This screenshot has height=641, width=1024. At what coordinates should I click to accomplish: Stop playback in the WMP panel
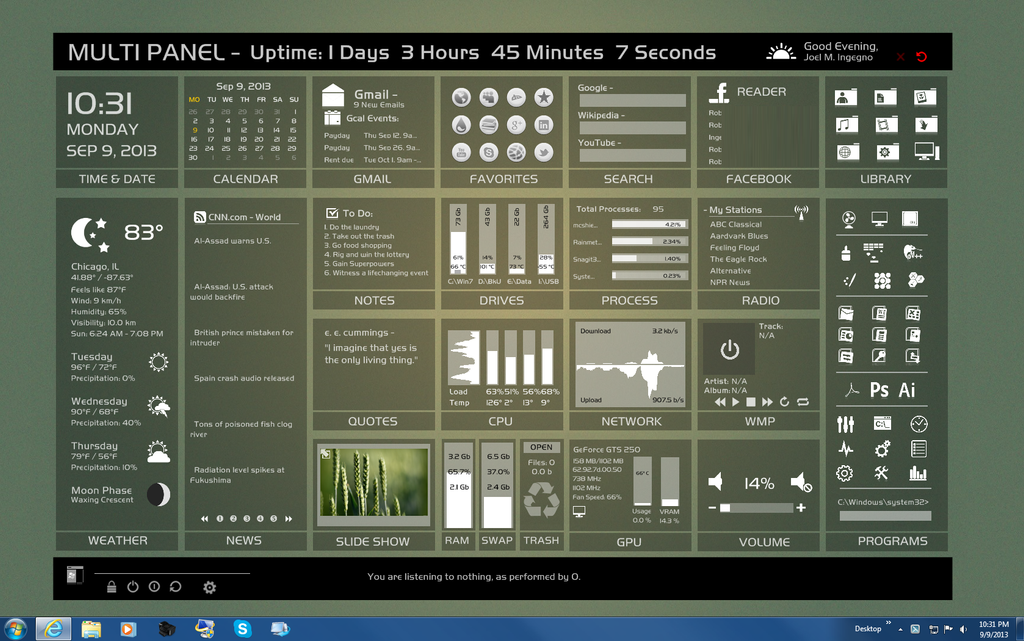[x=751, y=402]
